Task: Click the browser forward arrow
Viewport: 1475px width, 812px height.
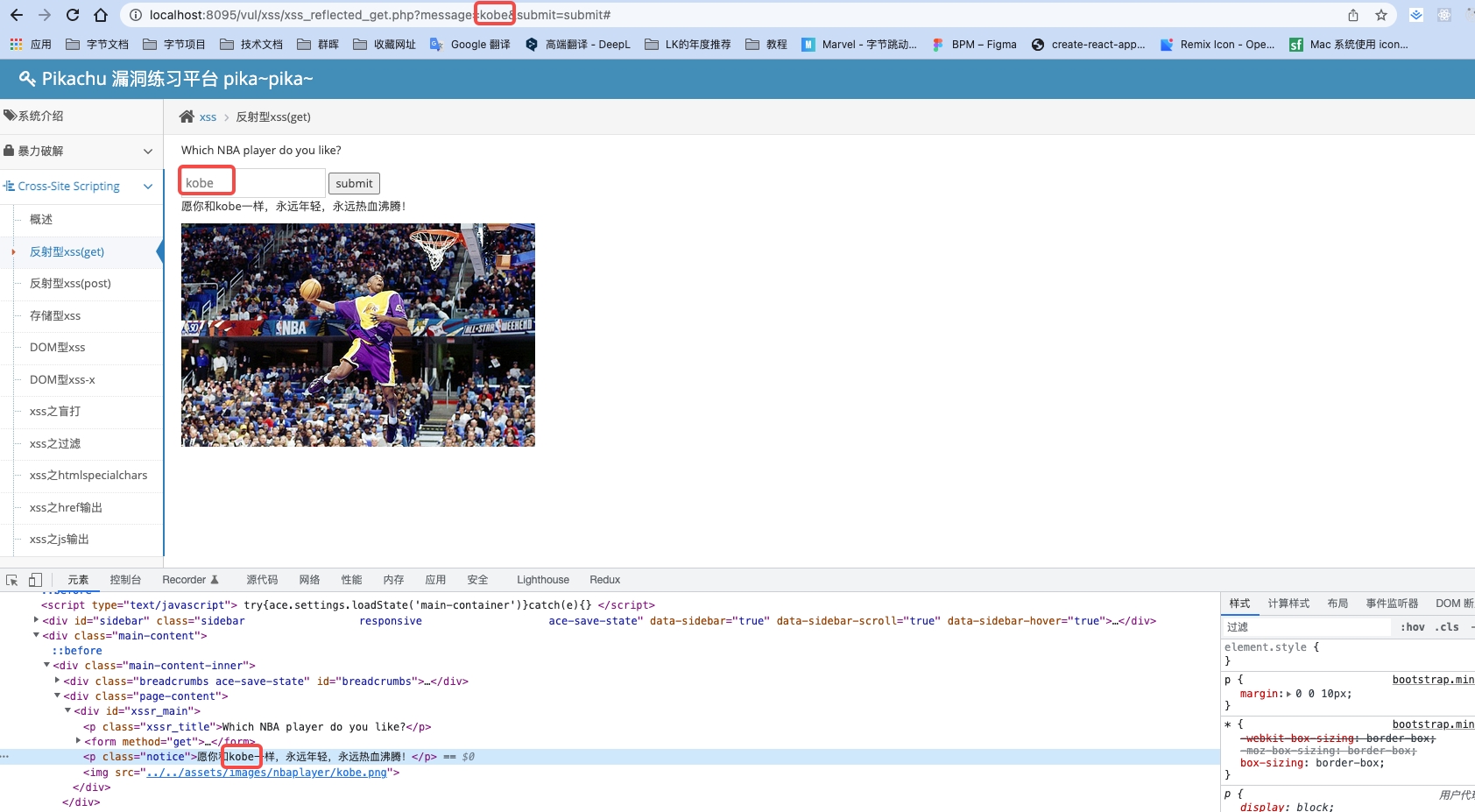Action: (45, 15)
